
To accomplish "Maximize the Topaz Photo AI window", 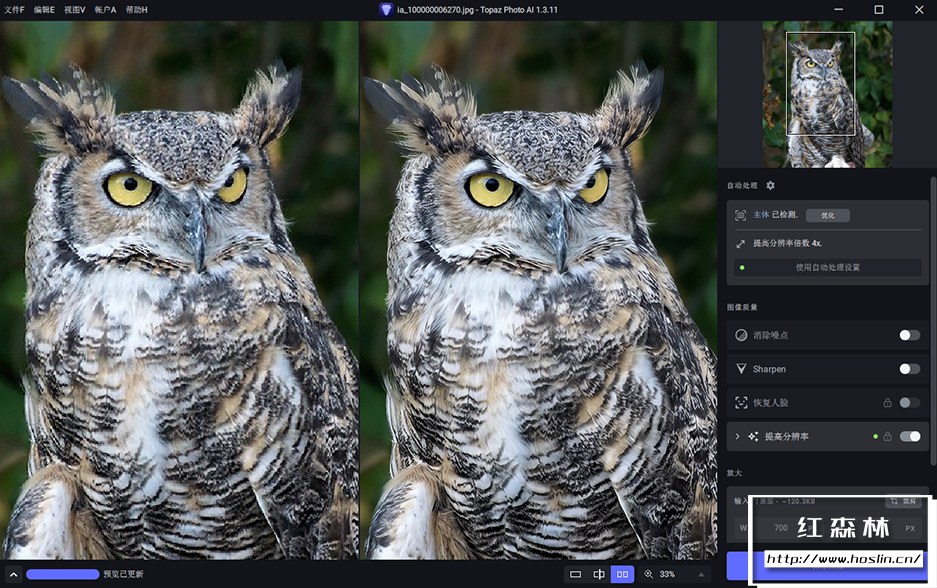I will (x=878, y=10).
